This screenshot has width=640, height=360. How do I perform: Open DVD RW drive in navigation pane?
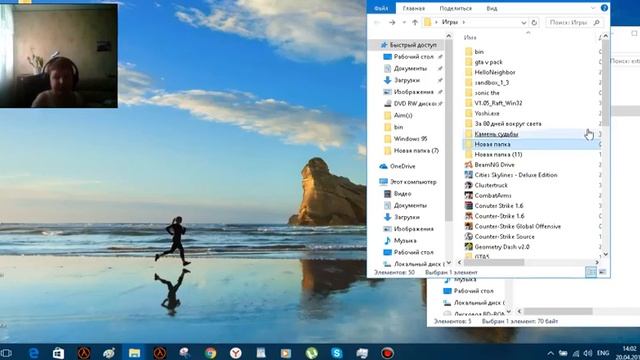coord(415,104)
